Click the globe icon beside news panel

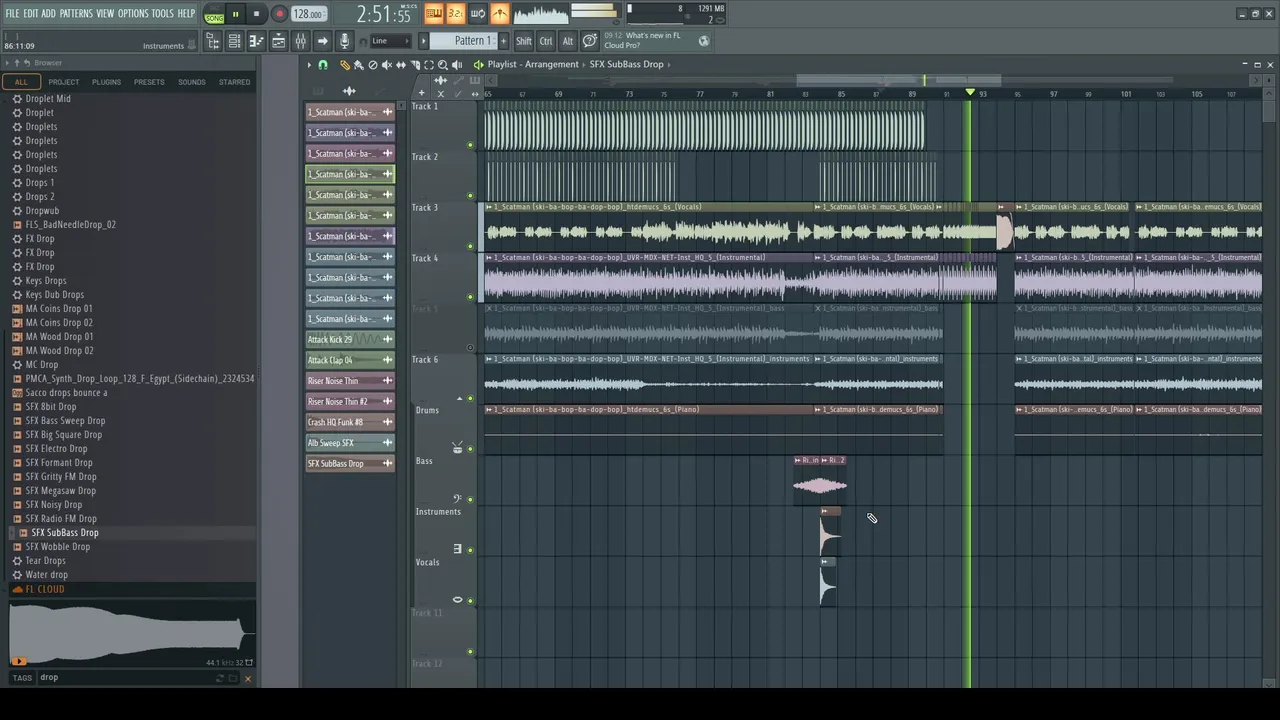point(704,41)
